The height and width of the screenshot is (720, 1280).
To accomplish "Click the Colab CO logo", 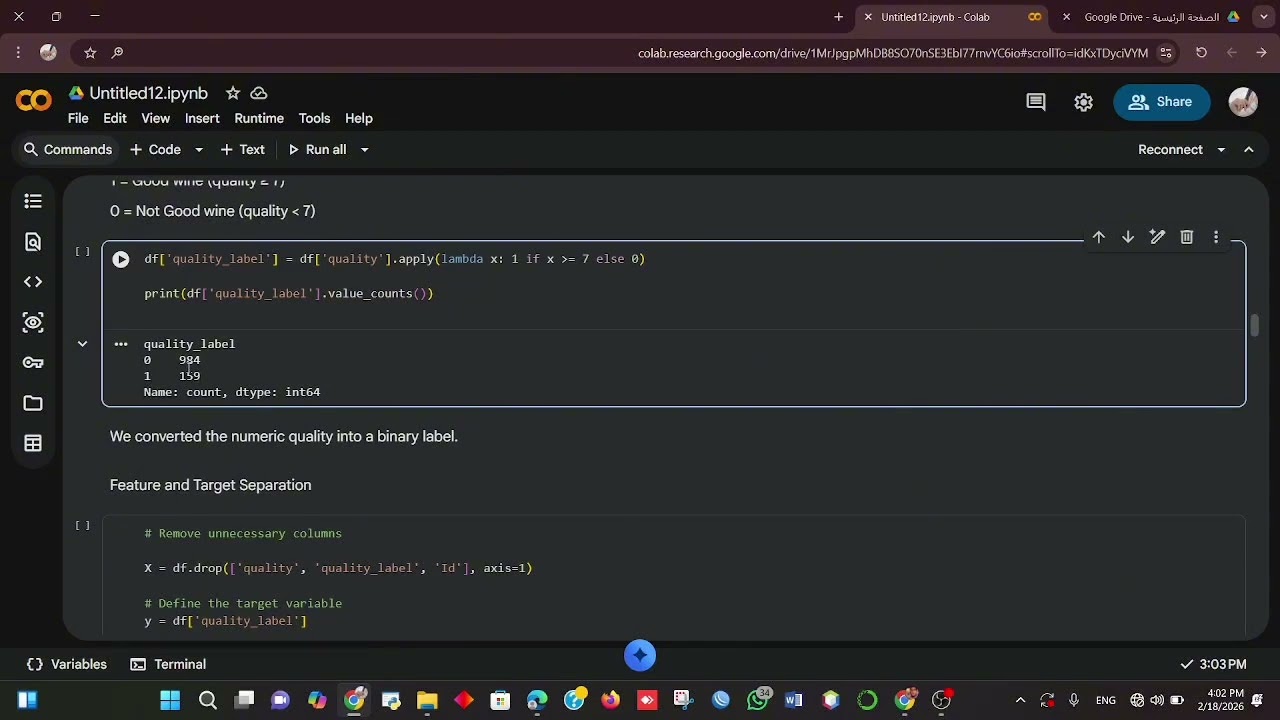I will pos(34,101).
